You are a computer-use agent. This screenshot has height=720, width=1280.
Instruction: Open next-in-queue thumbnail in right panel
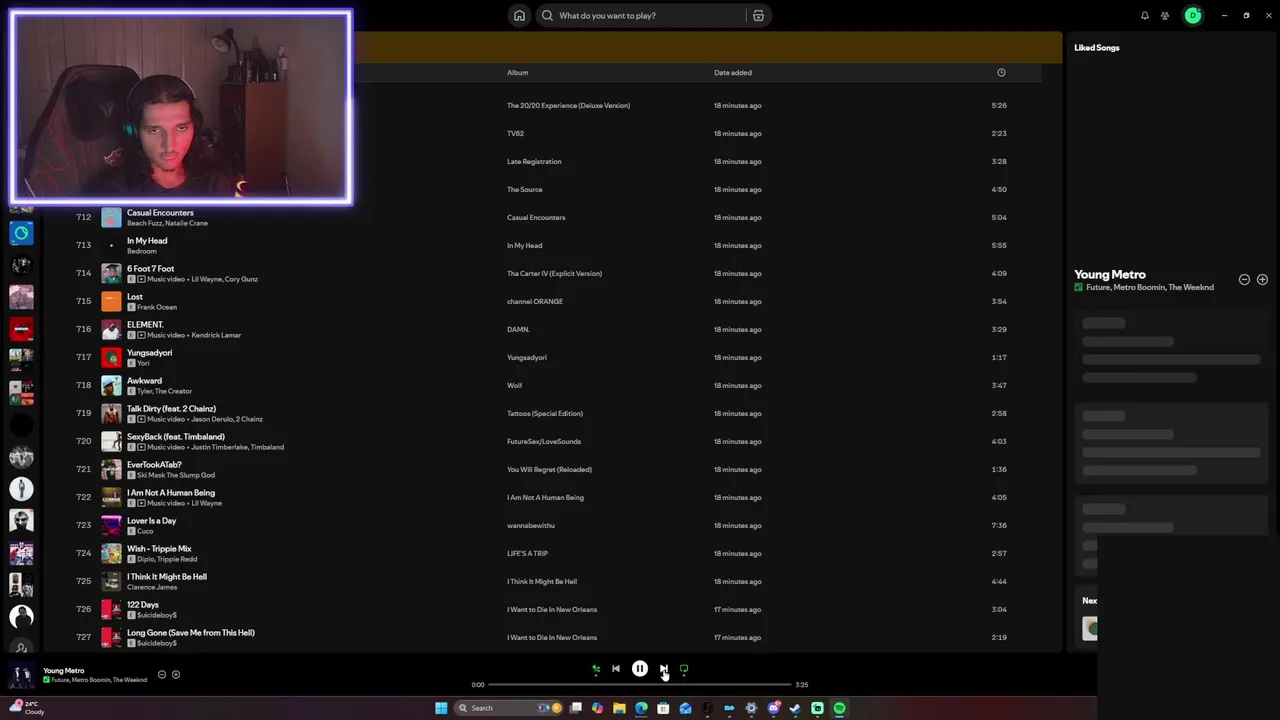[1090, 628]
